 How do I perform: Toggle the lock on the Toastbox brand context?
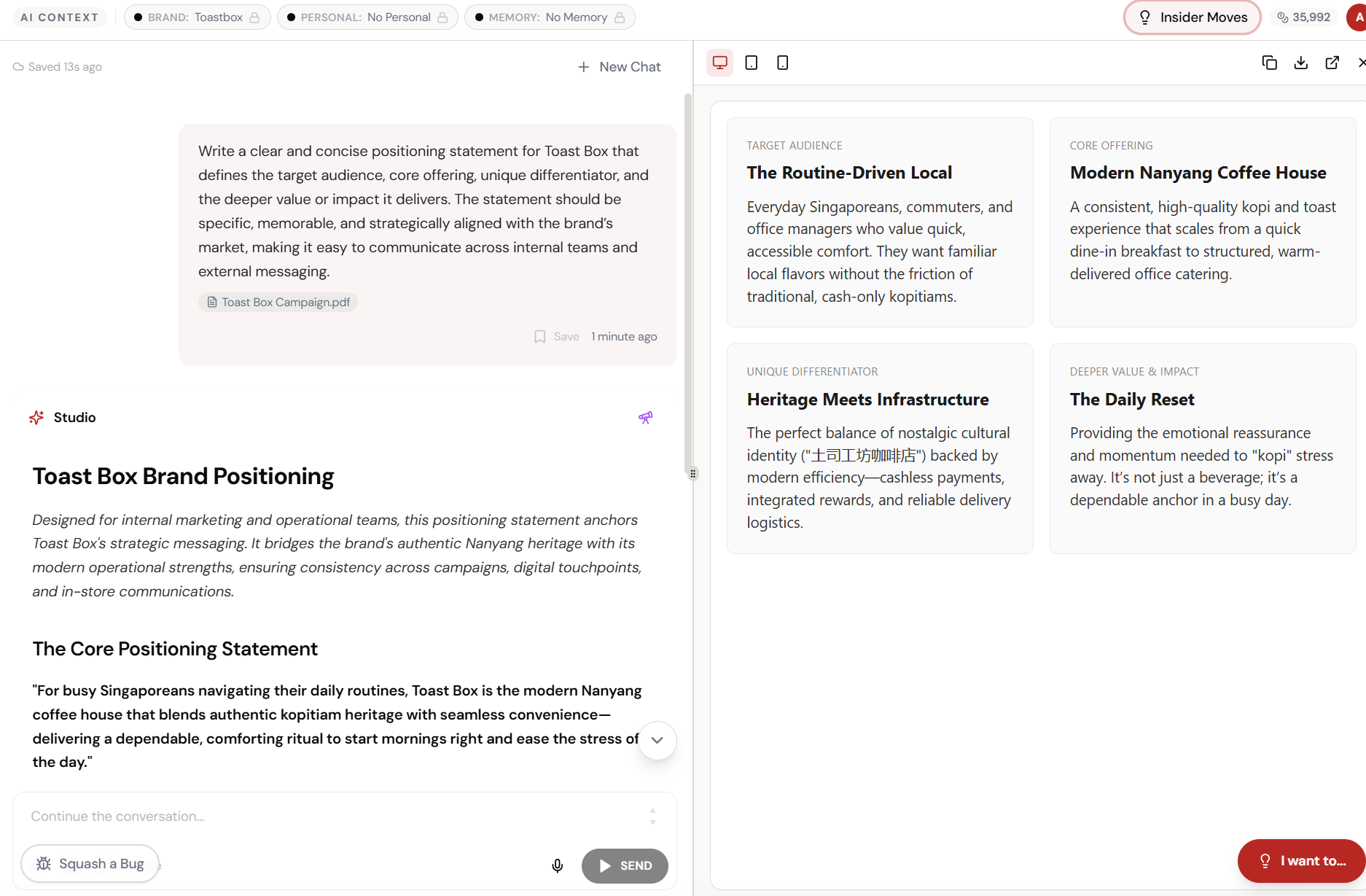255,17
